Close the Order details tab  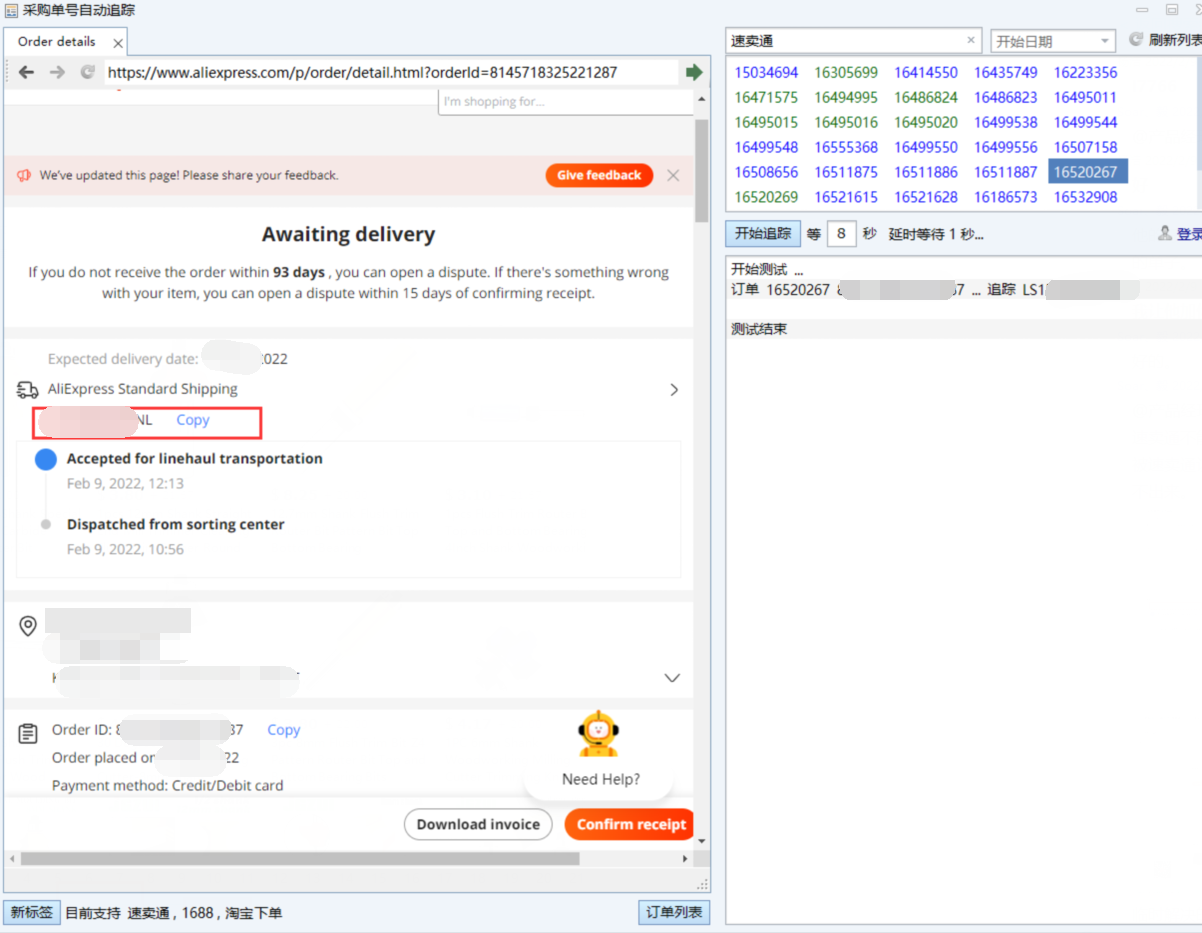[118, 43]
